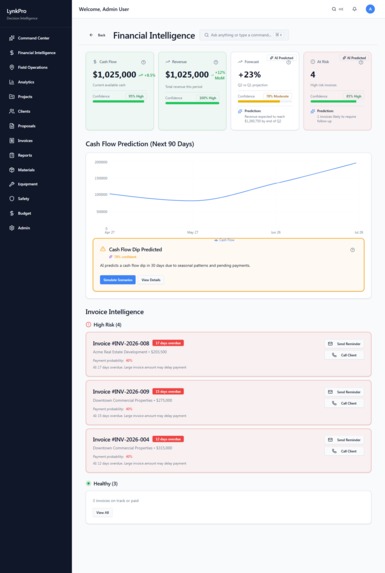Click the Cash Flow card info icon
The width and height of the screenshot is (385, 573).
143,62
